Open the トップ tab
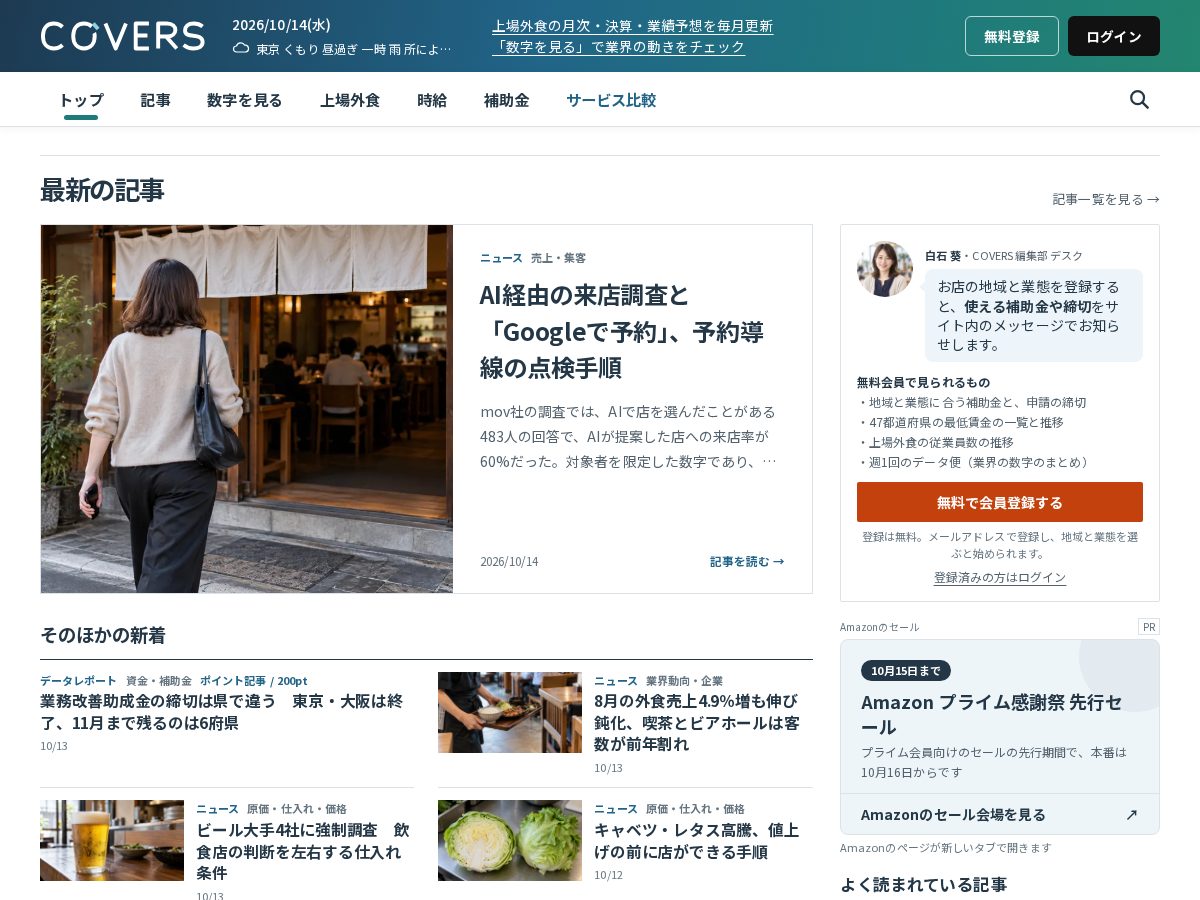 point(81,100)
